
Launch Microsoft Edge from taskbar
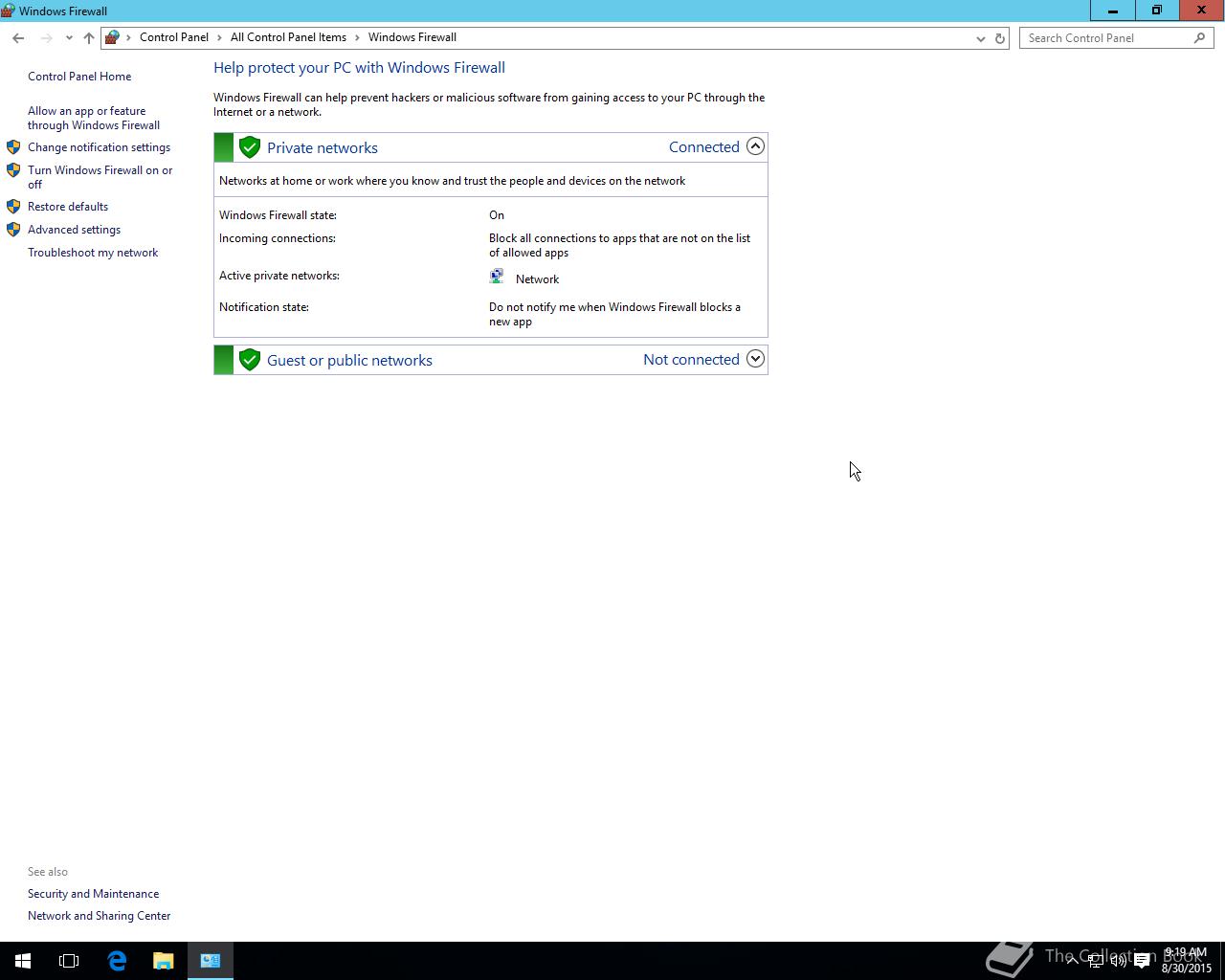(117, 961)
